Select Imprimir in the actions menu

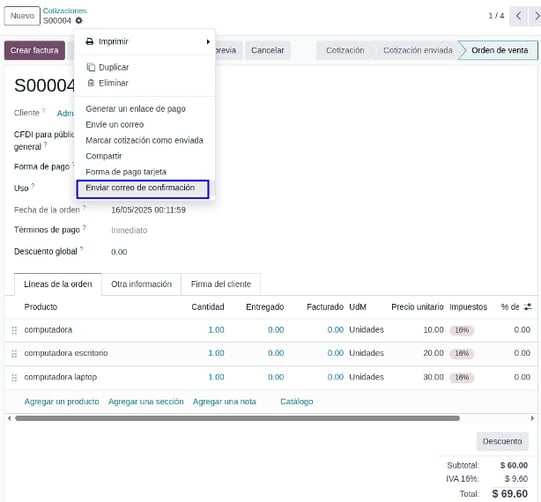pyautogui.click(x=145, y=42)
